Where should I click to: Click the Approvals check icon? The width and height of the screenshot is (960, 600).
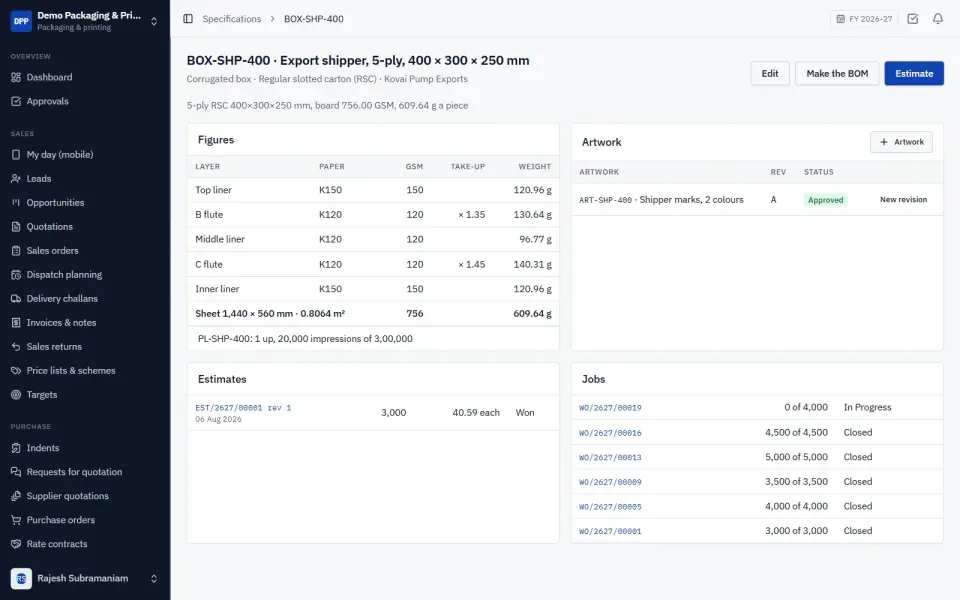point(16,101)
